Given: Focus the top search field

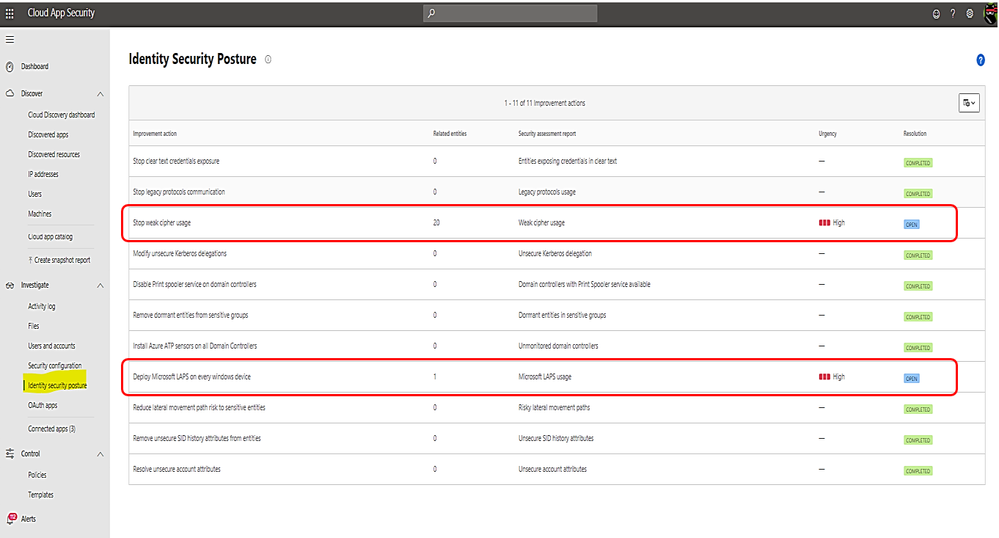Looking at the screenshot, I should [x=510, y=13].
